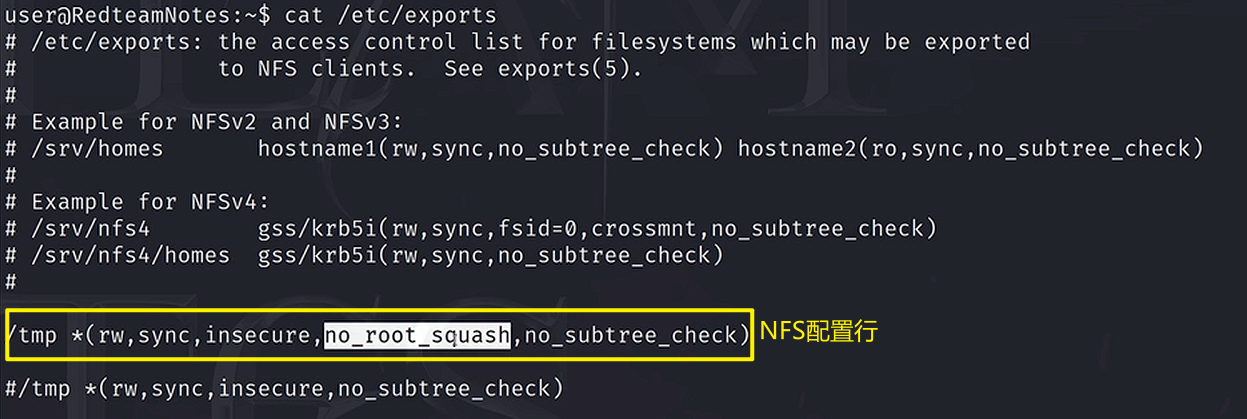The height and width of the screenshot is (419, 1247).
Task: Click the yellow 'NFS配置行' annotation label
Action: click(818, 333)
